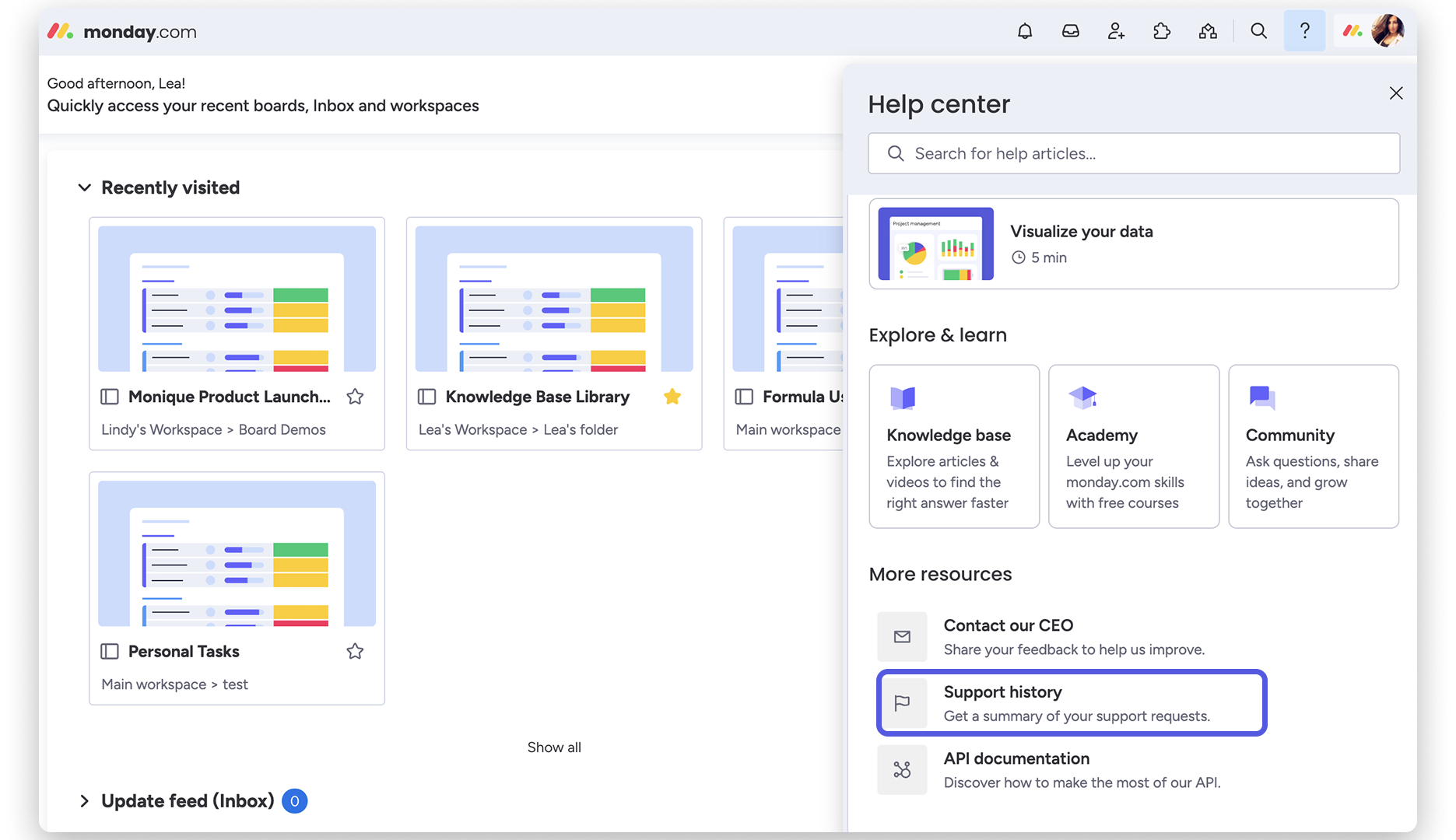Click the 'Lindy's Workspace > Board Demos' path
The image size is (1456, 840).
coord(213,429)
